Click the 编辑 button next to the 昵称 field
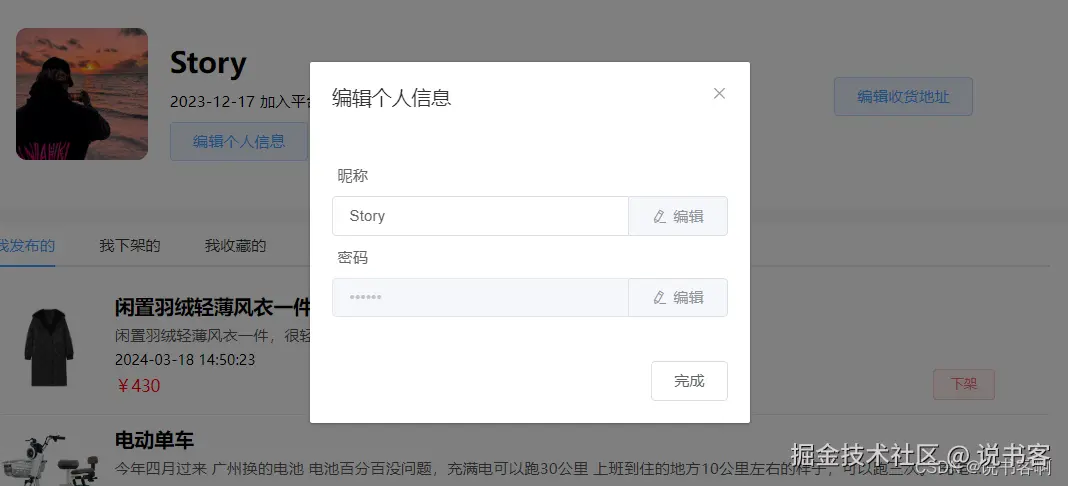 [x=678, y=216]
